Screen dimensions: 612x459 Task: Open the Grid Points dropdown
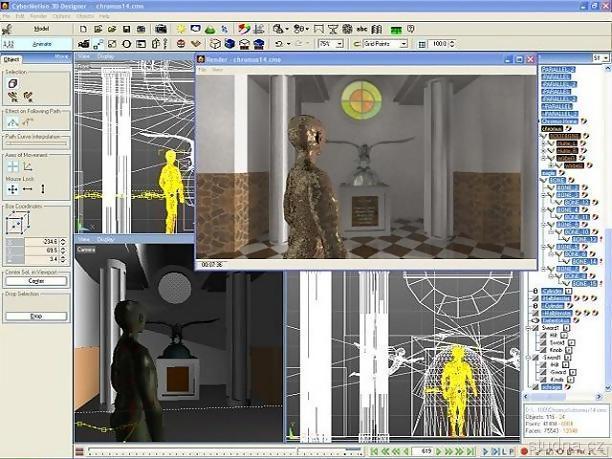click(x=403, y=44)
